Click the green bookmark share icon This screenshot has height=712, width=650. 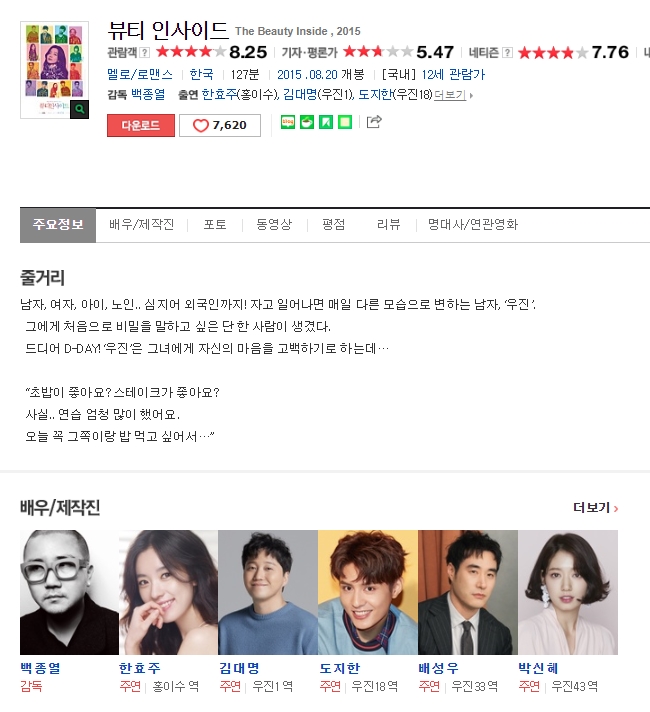tap(326, 122)
